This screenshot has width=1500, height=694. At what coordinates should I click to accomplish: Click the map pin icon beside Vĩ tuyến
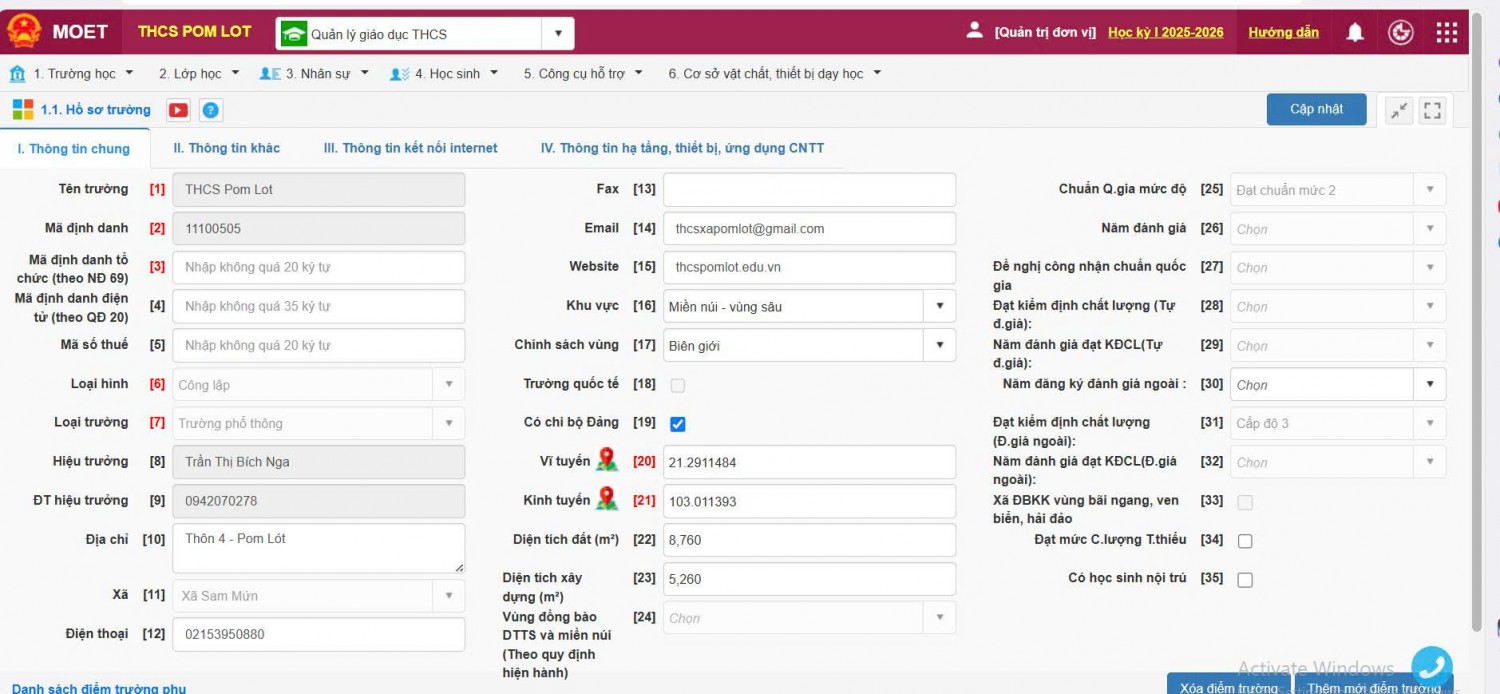click(607, 460)
